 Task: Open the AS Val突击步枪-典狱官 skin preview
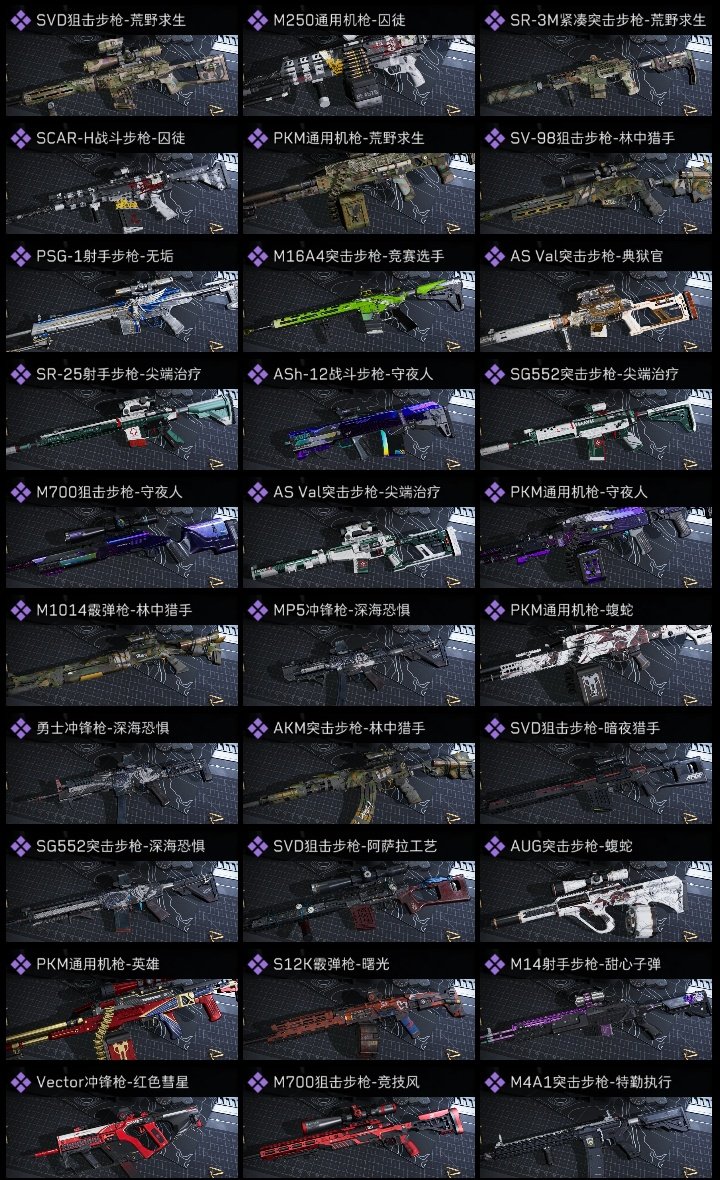point(596,312)
